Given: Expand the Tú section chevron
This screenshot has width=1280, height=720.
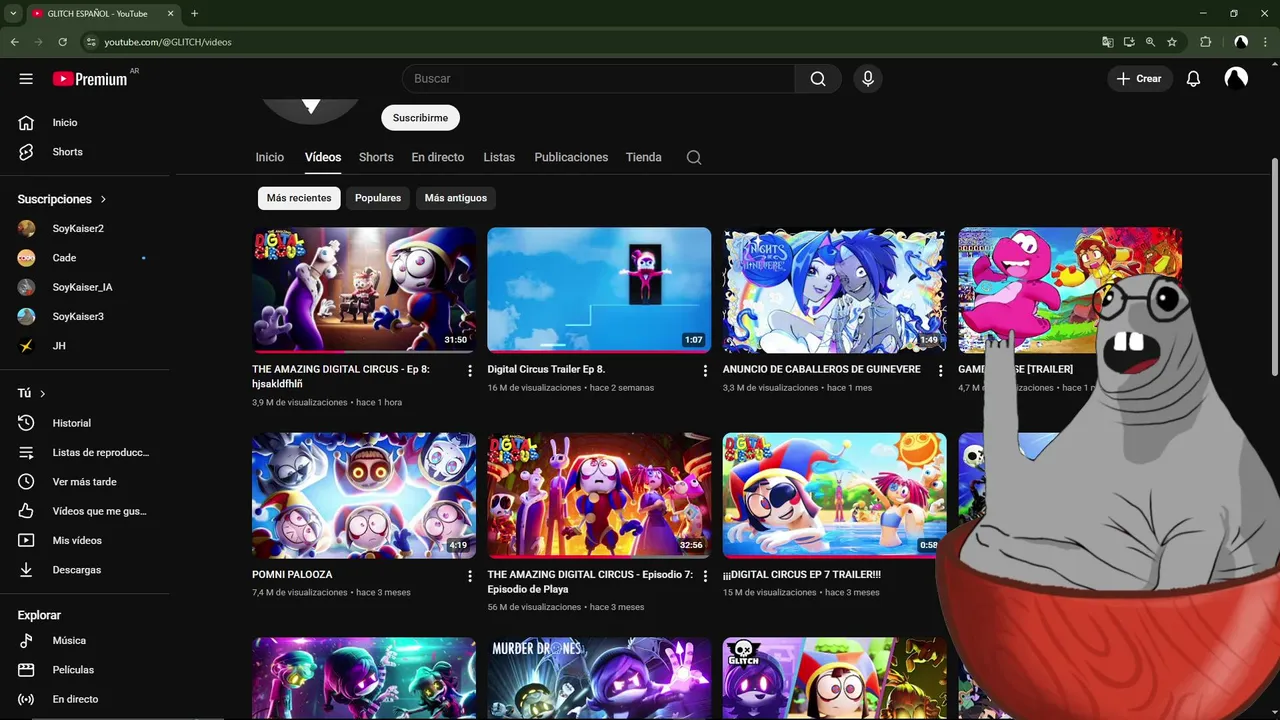Looking at the screenshot, I should 43,394.
